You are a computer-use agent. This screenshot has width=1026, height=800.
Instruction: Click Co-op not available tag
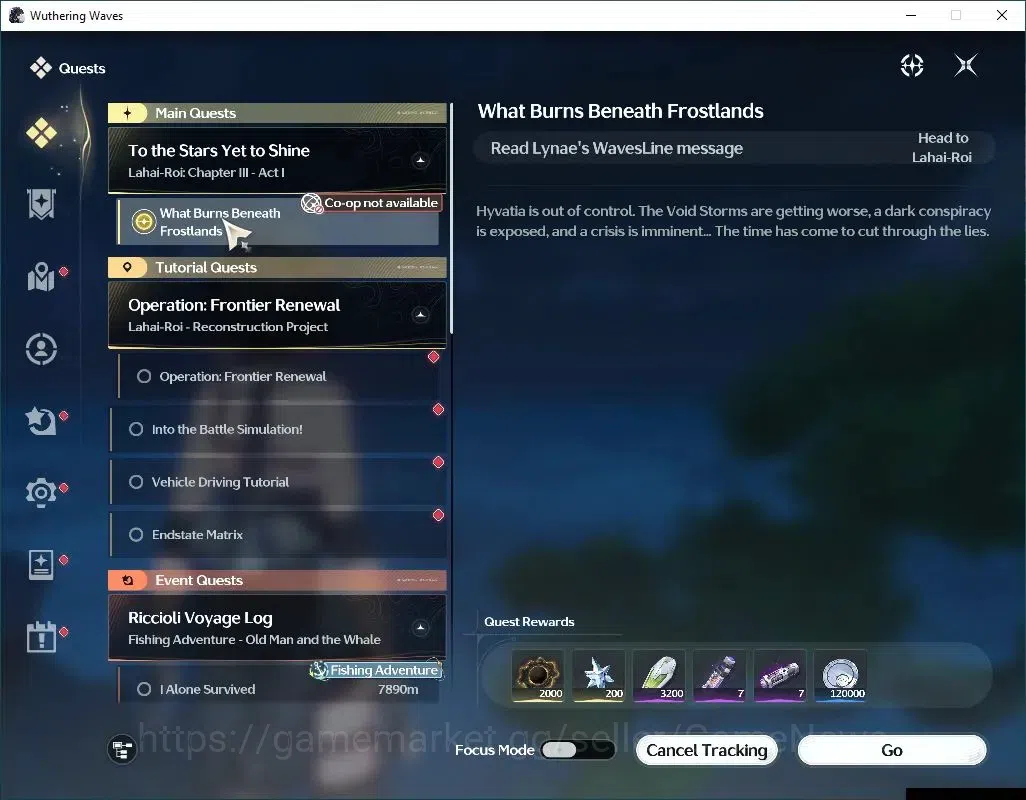coord(372,203)
